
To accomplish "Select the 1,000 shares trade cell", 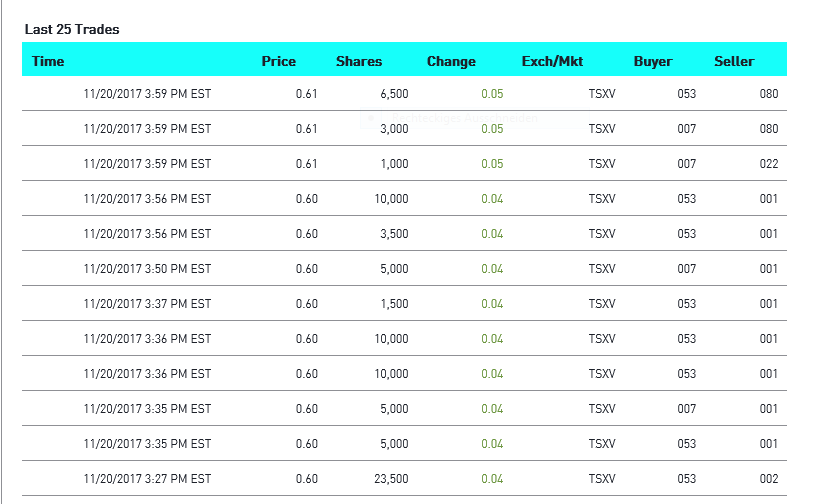I will click(394, 164).
